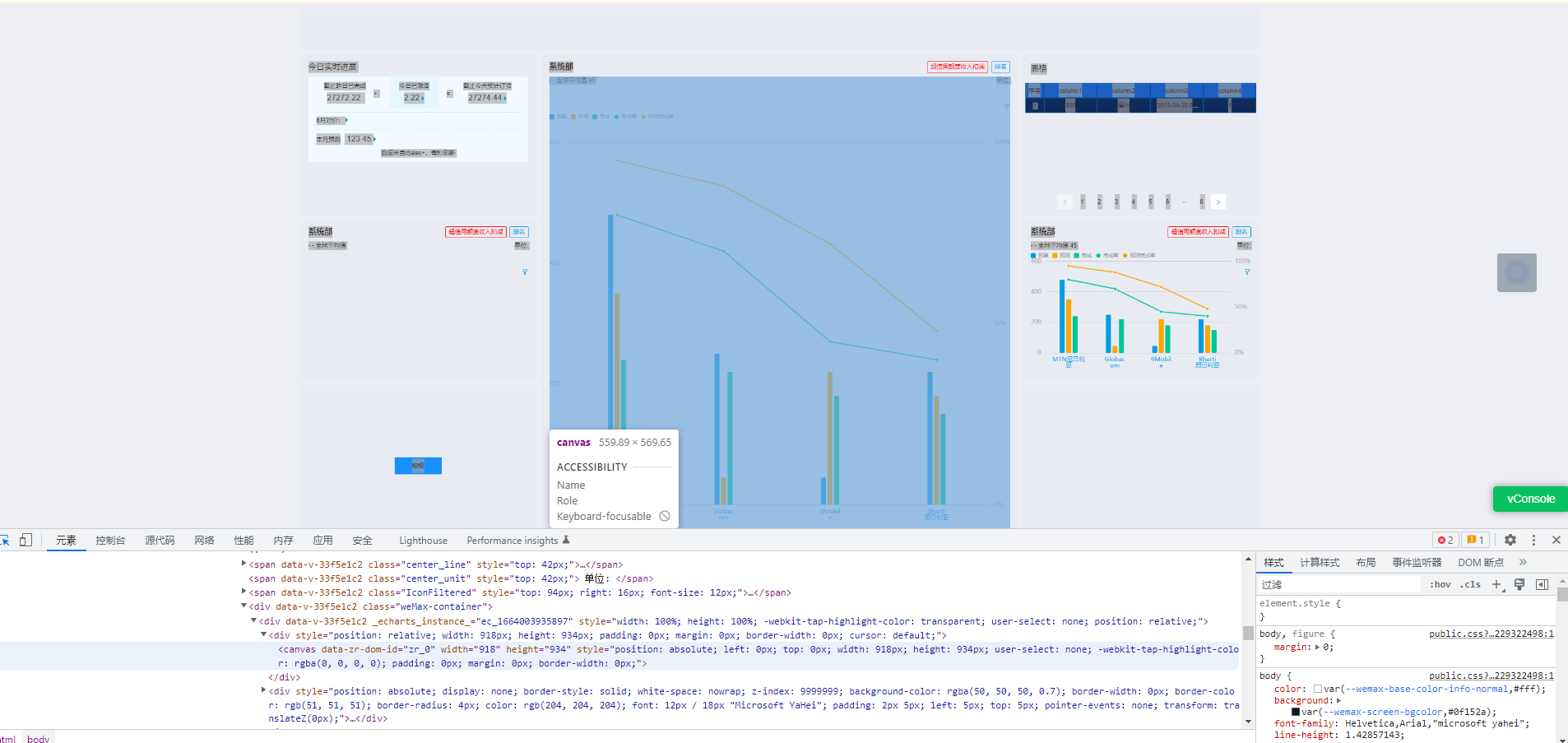
Task: Switch to the 布局 tab
Action: pyautogui.click(x=1366, y=562)
